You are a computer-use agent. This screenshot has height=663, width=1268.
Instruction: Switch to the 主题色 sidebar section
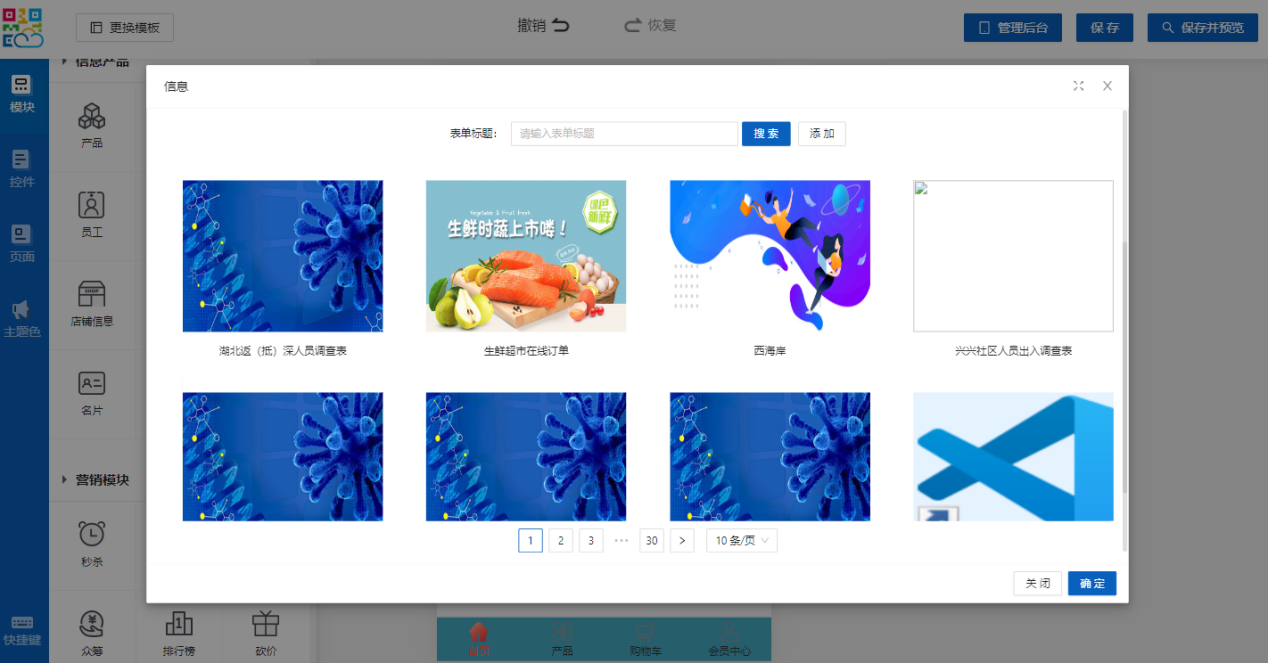point(22,318)
